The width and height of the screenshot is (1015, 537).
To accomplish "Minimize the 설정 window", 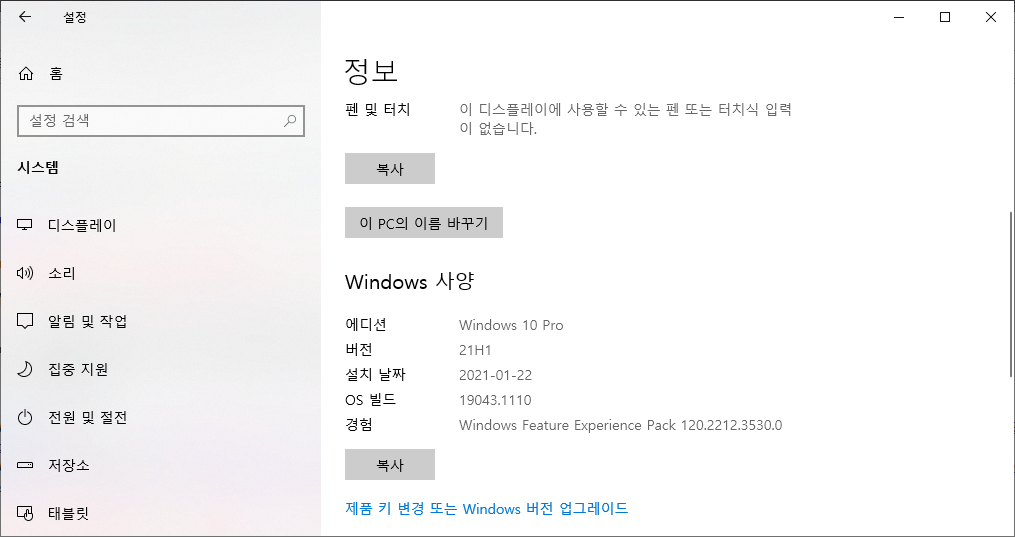I will pos(899,17).
